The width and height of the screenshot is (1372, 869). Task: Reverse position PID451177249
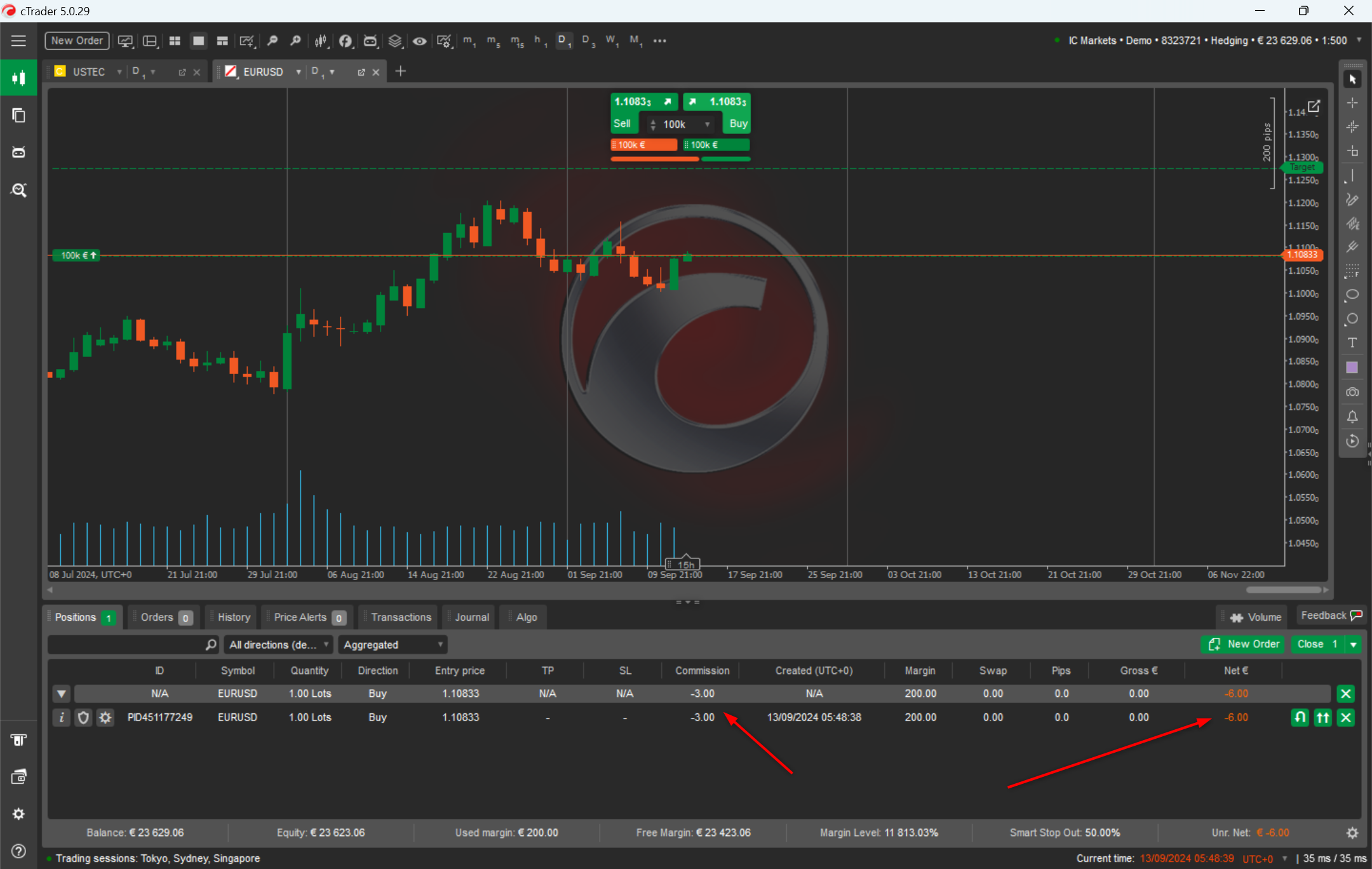1300,717
